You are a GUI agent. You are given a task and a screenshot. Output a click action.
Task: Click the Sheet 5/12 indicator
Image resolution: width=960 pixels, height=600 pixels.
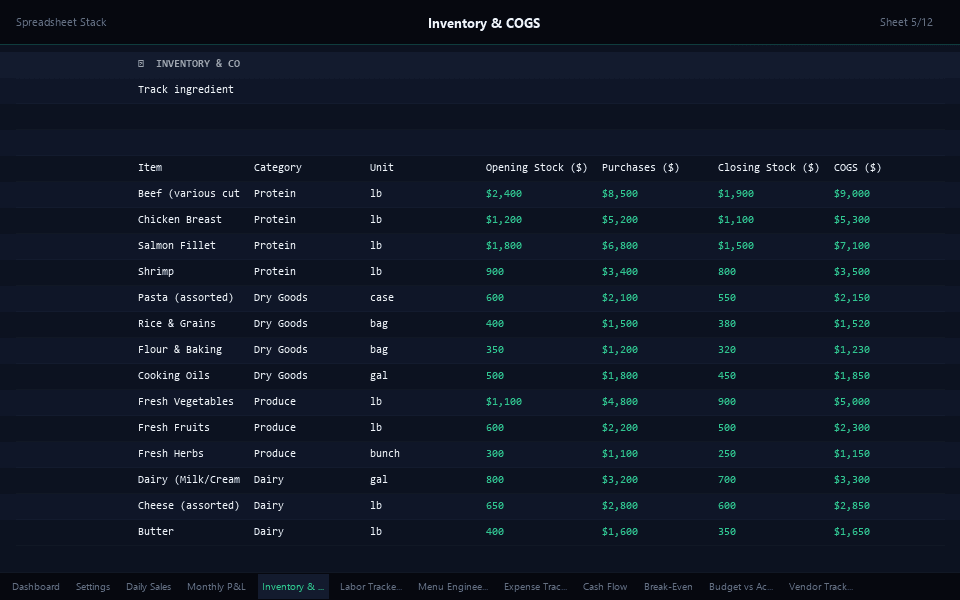[906, 22]
